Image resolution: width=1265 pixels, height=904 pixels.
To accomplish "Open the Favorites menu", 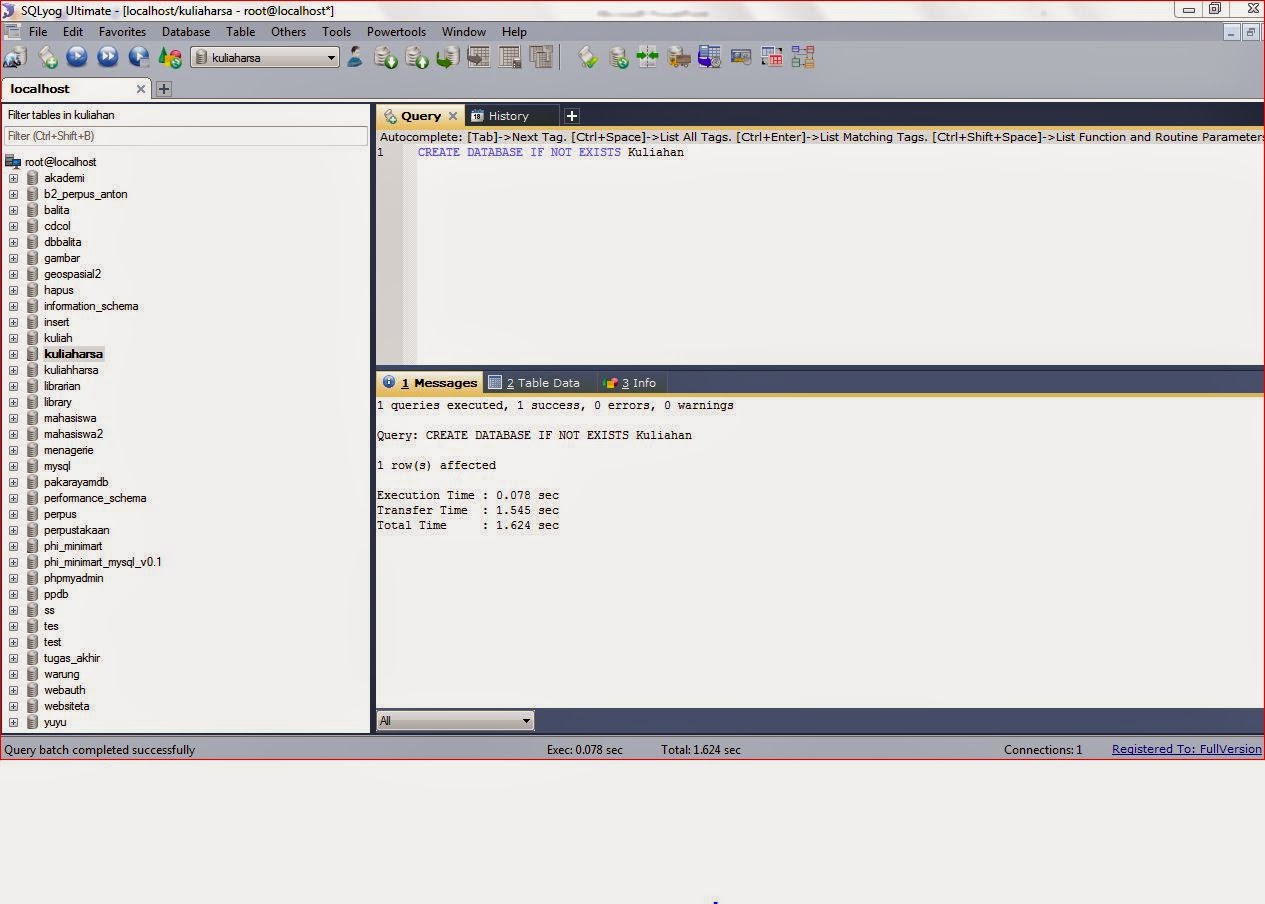I will [x=122, y=31].
